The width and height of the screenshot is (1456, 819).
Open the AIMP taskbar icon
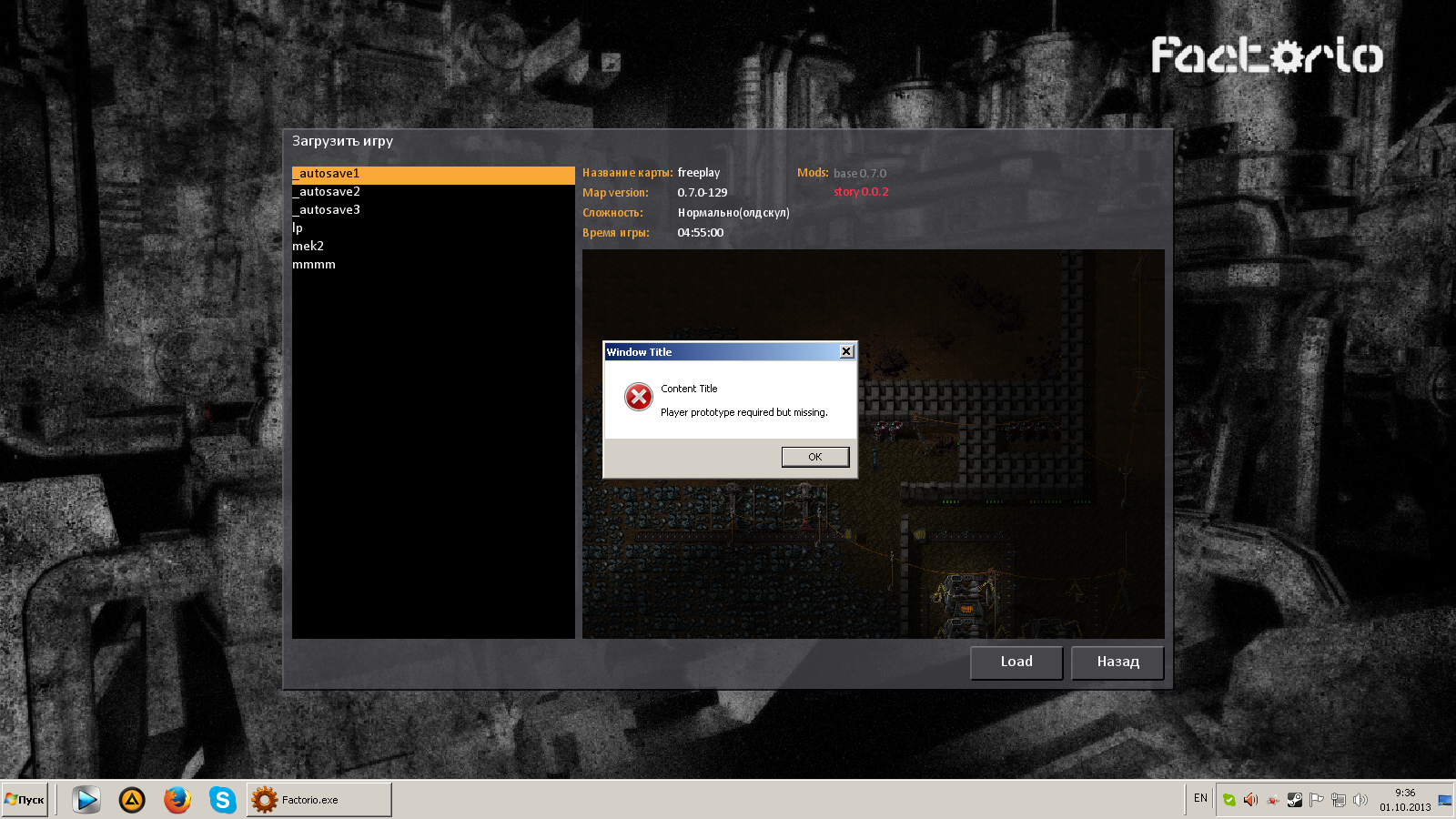pyautogui.click(x=132, y=800)
